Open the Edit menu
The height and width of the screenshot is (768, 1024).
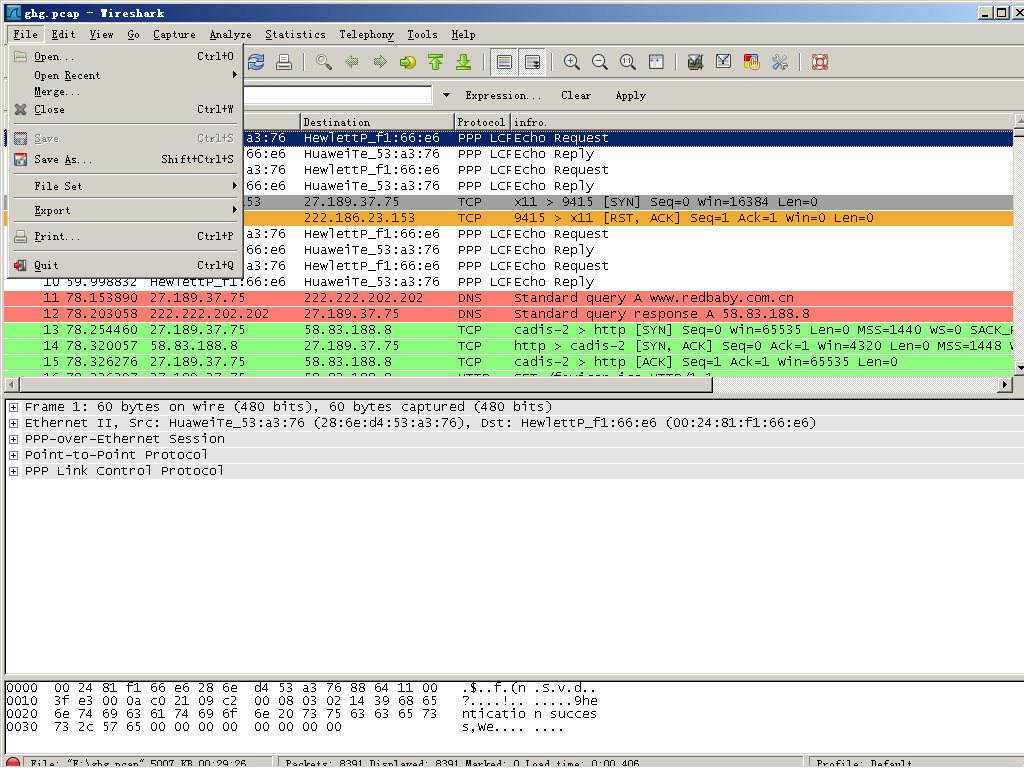click(x=63, y=35)
